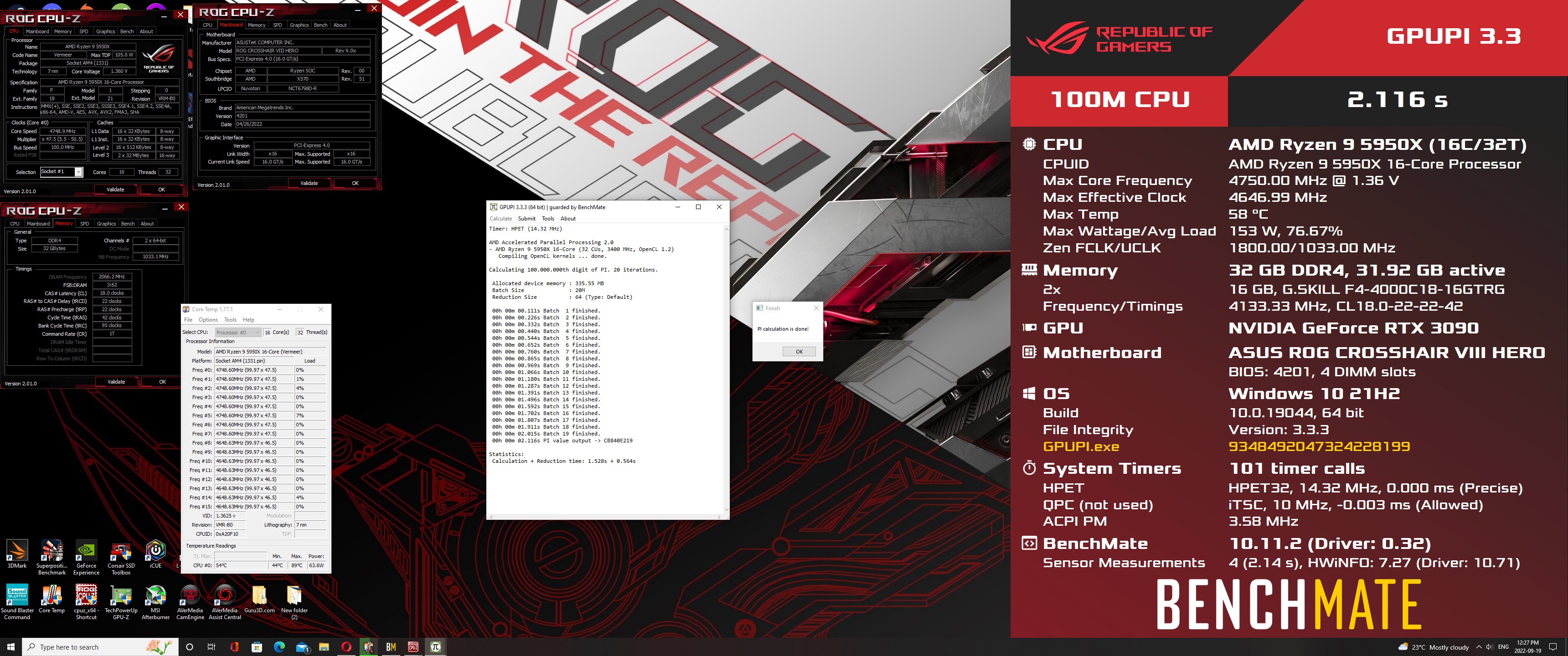Open AVerMedia Assist Central desktop icon
Image resolution: width=1568 pixels, height=656 pixels.
pos(225,602)
